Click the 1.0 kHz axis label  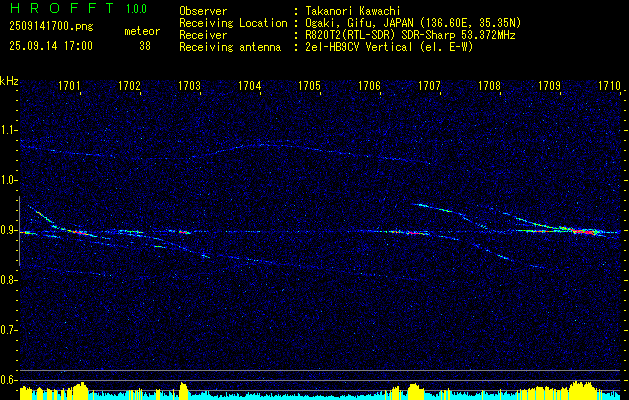pyautogui.click(x=8, y=181)
